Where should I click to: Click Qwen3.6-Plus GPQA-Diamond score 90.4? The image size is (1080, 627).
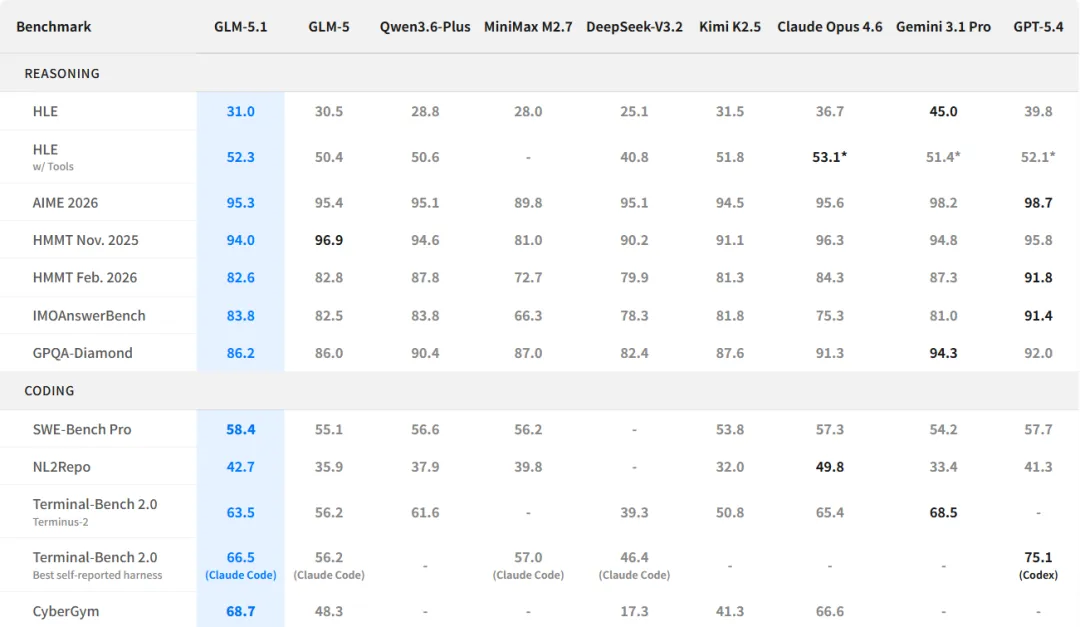(425, 353)
